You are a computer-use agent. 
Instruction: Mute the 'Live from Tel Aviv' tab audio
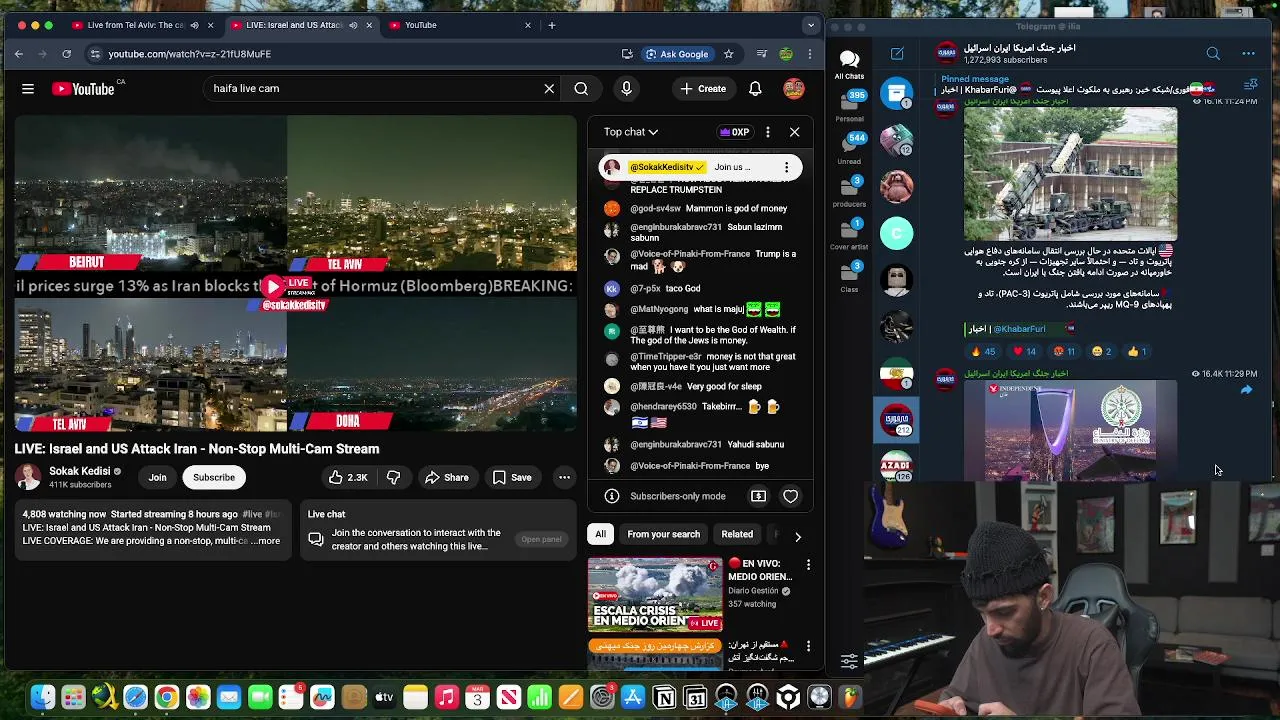tap(194, 25)
